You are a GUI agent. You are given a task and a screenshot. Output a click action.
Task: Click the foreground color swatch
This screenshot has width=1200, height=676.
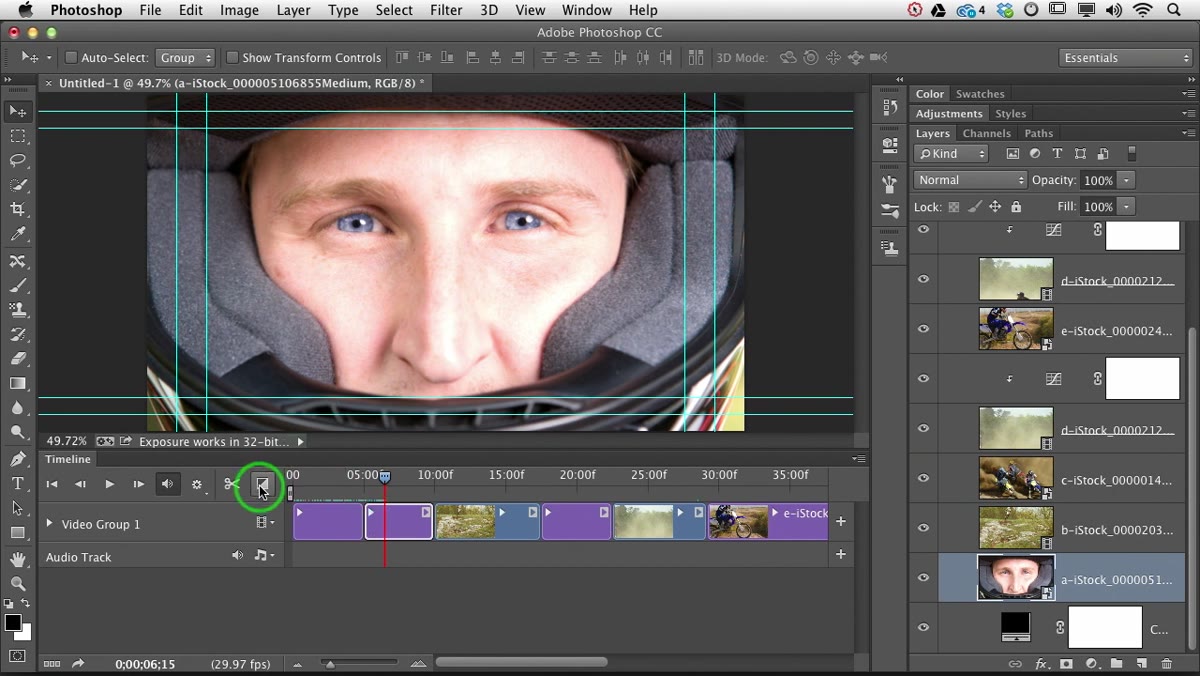pyautogui.click(x=13, y=623)
